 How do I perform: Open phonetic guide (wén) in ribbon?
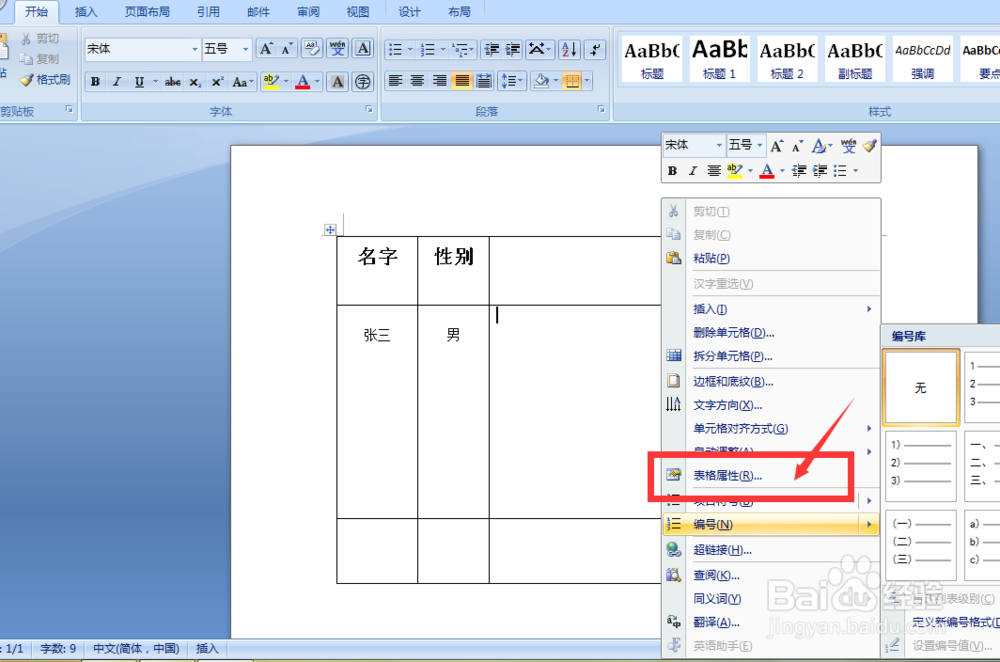(337, 48)
